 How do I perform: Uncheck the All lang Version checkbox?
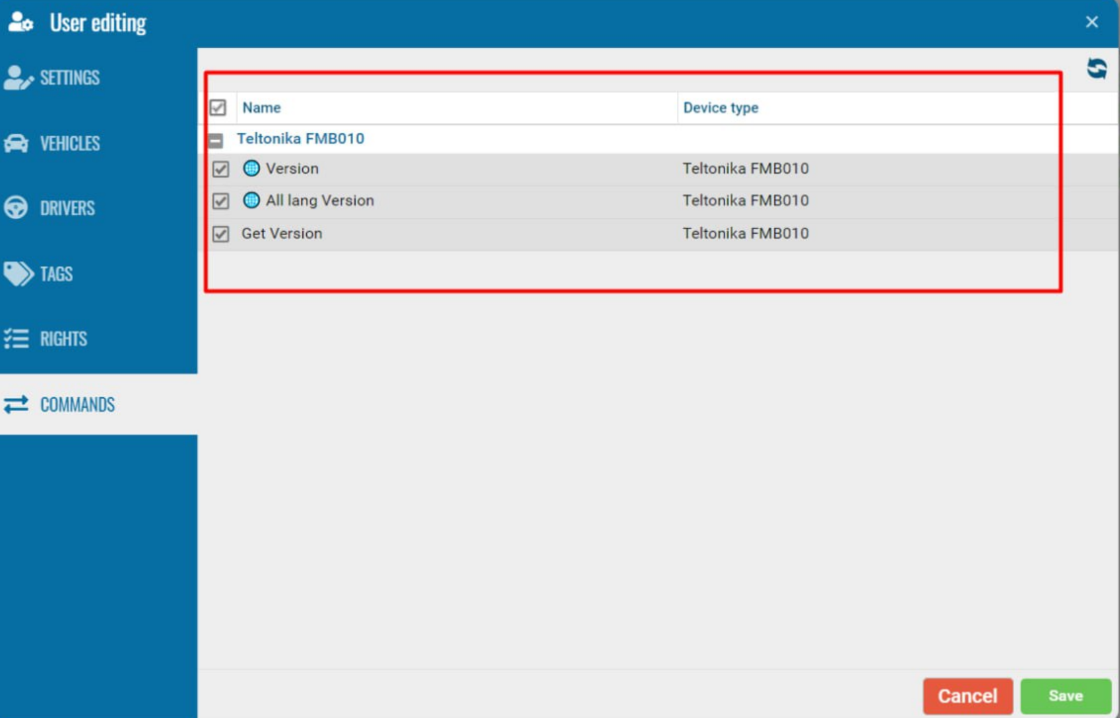tap(221, 201)
